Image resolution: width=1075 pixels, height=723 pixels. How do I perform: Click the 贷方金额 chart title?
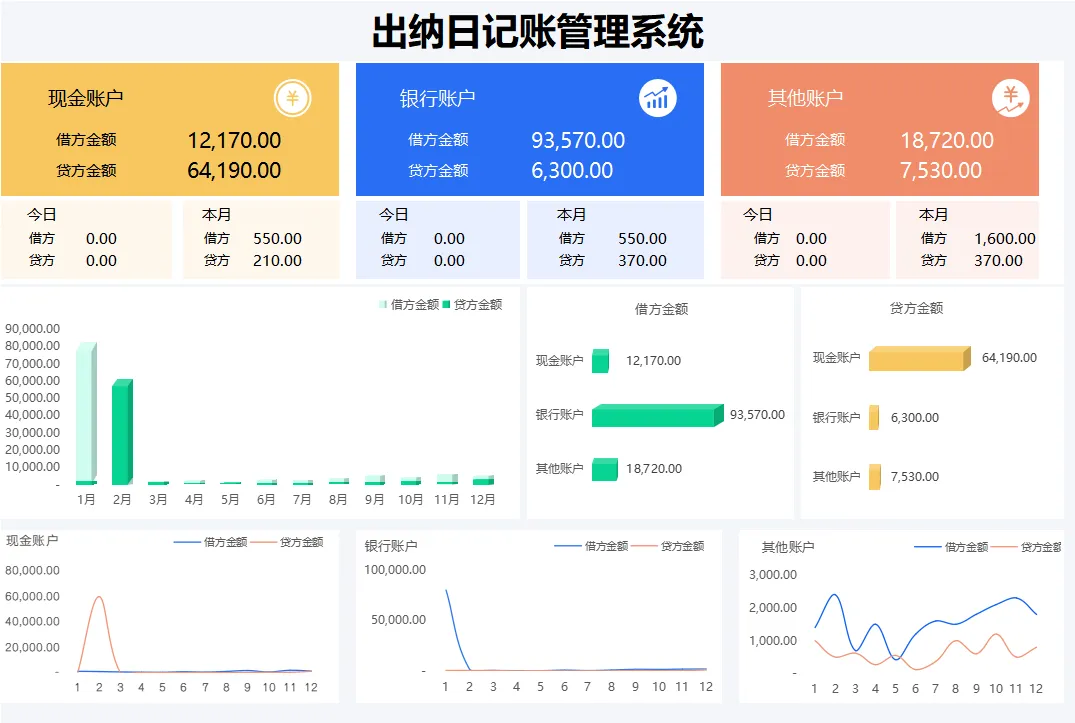click(x=916, y=308)
